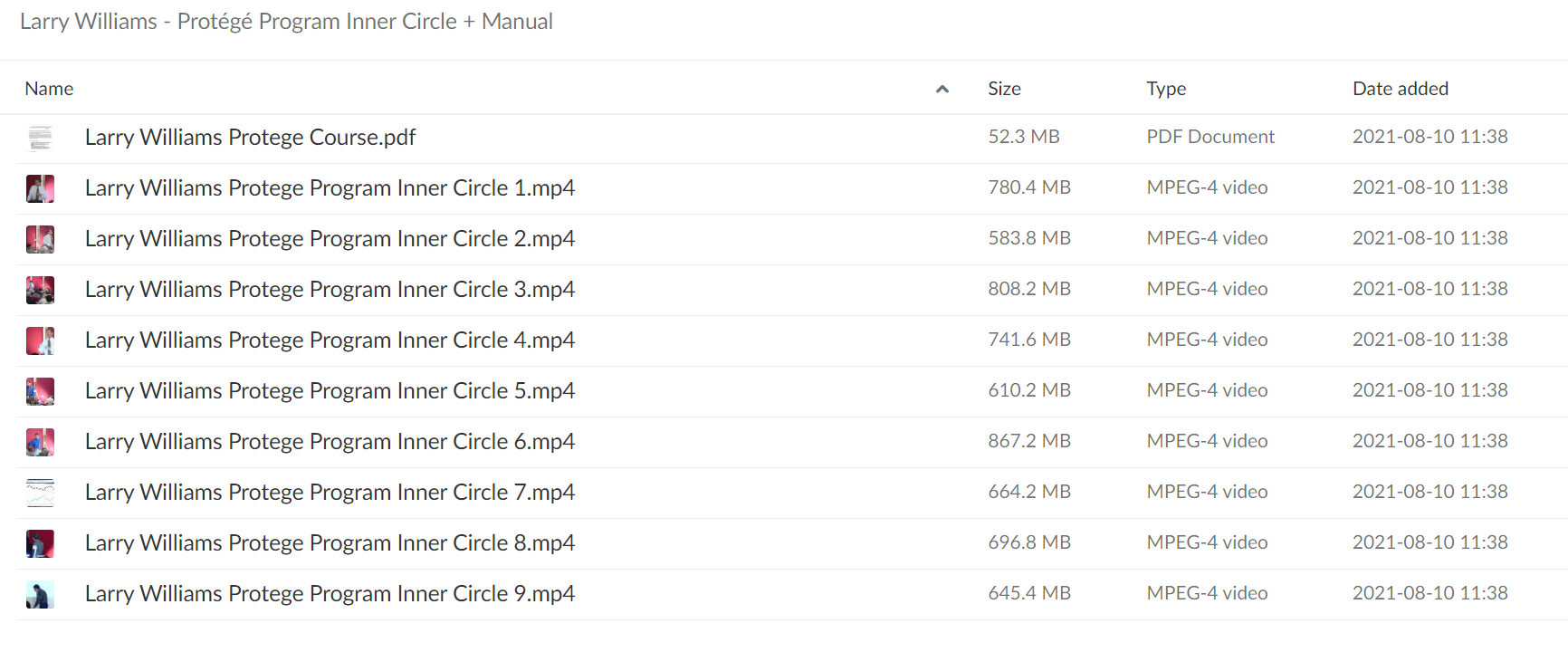This screenshot has width=1568, height=652.
Task: Click the folder title Larry Williams Protégé Program
Action: (x=286, y=22)
